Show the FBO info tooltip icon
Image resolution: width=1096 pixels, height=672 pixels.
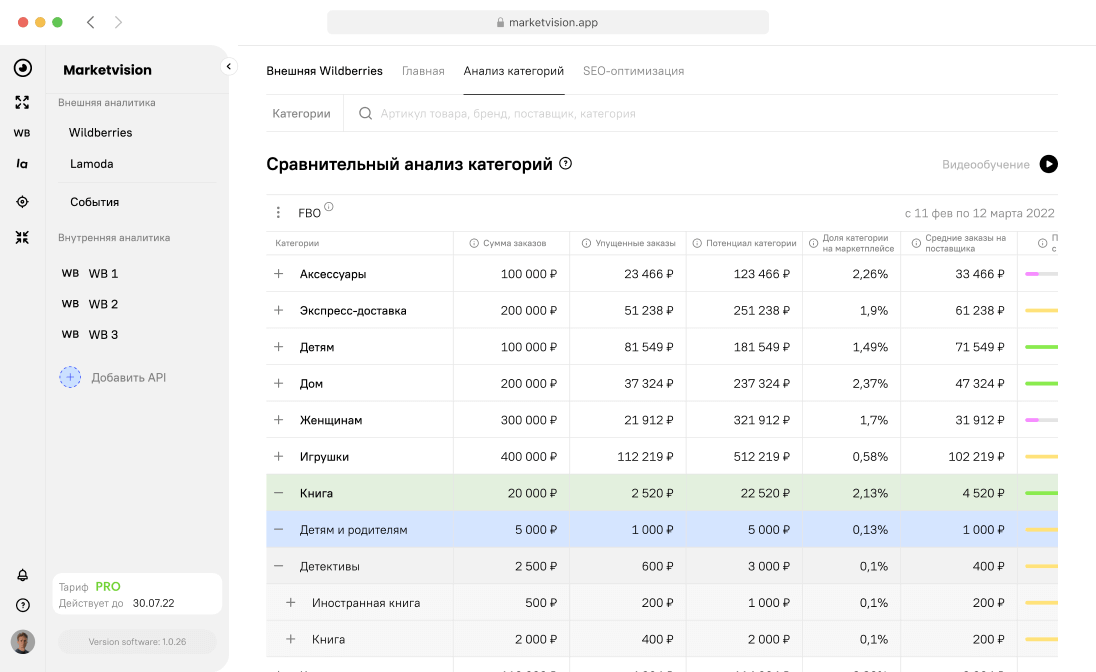[329, 206]
